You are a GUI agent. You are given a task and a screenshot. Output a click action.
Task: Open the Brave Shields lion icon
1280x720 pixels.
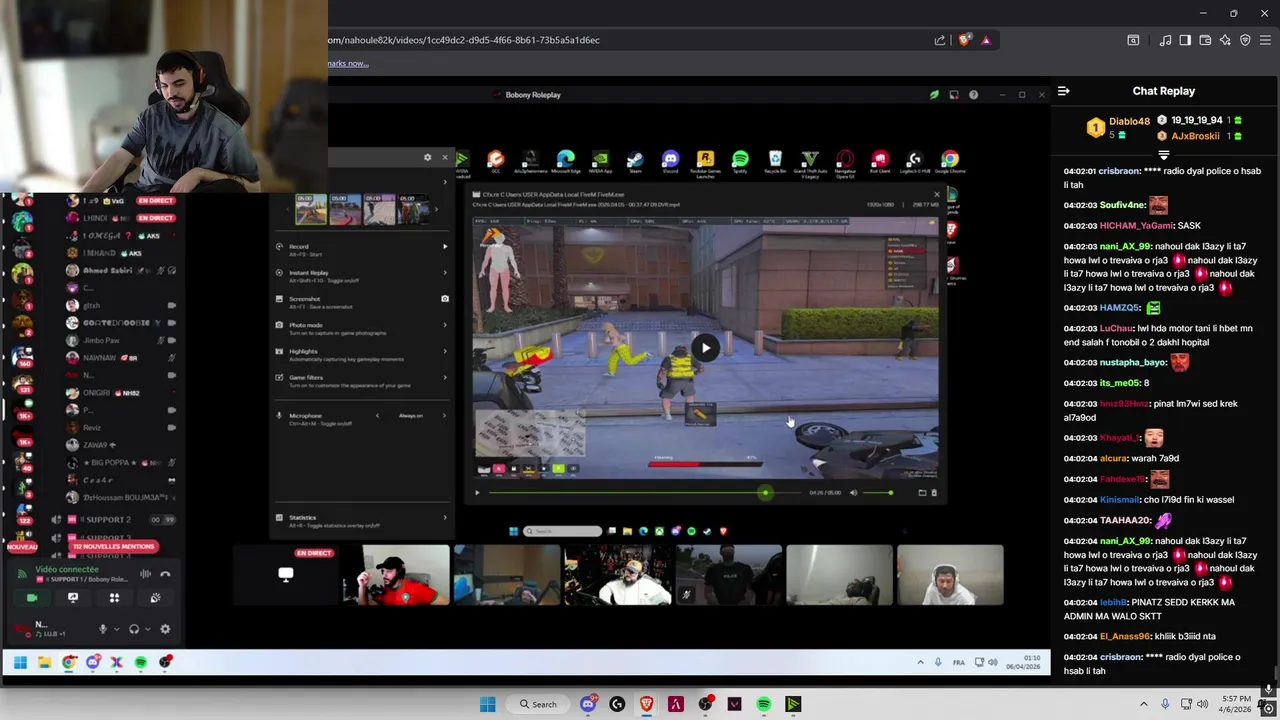(x=965, y=40)
